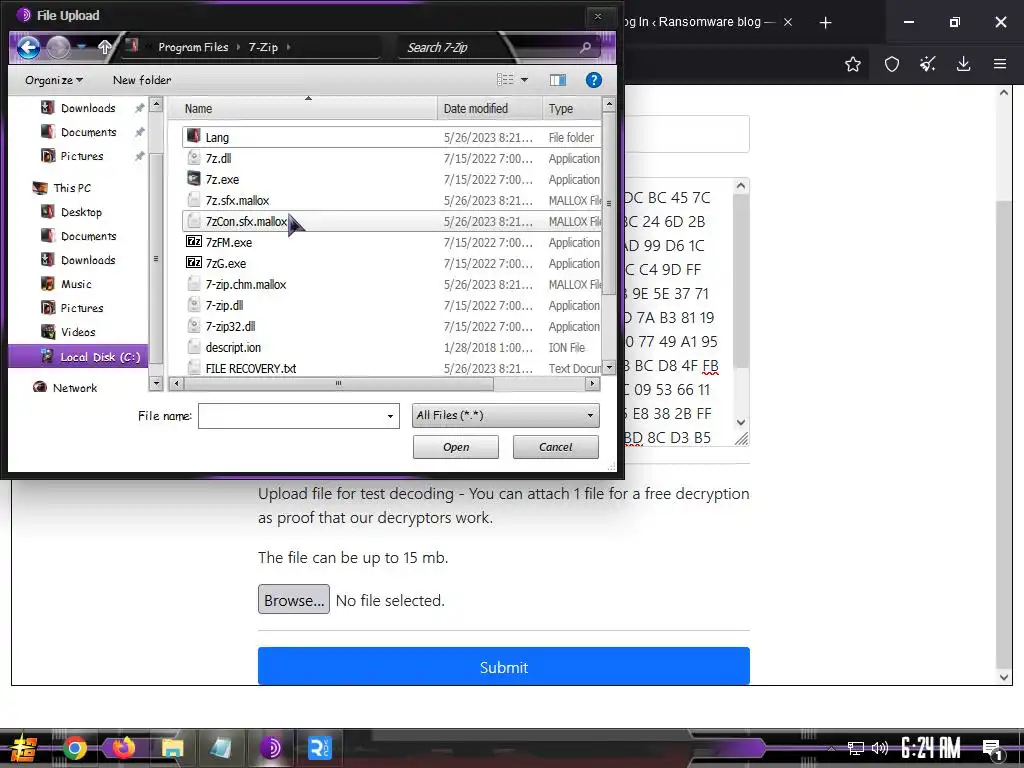Click the Open button
Image resolution: width=1024 pixels, height=768 pixels.
point(456,447)
